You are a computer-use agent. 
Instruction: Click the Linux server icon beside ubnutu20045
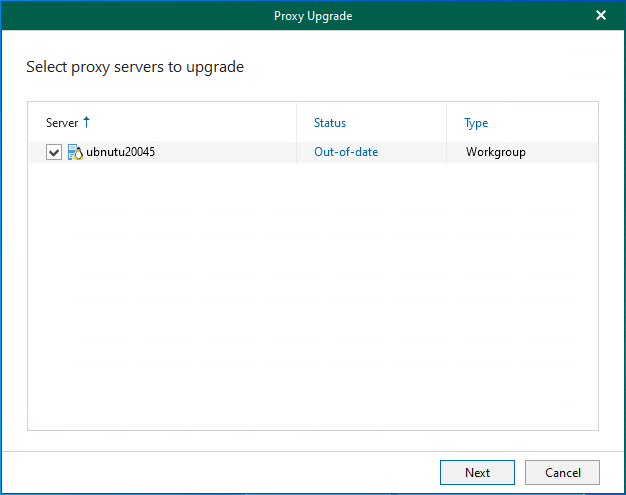75,153
